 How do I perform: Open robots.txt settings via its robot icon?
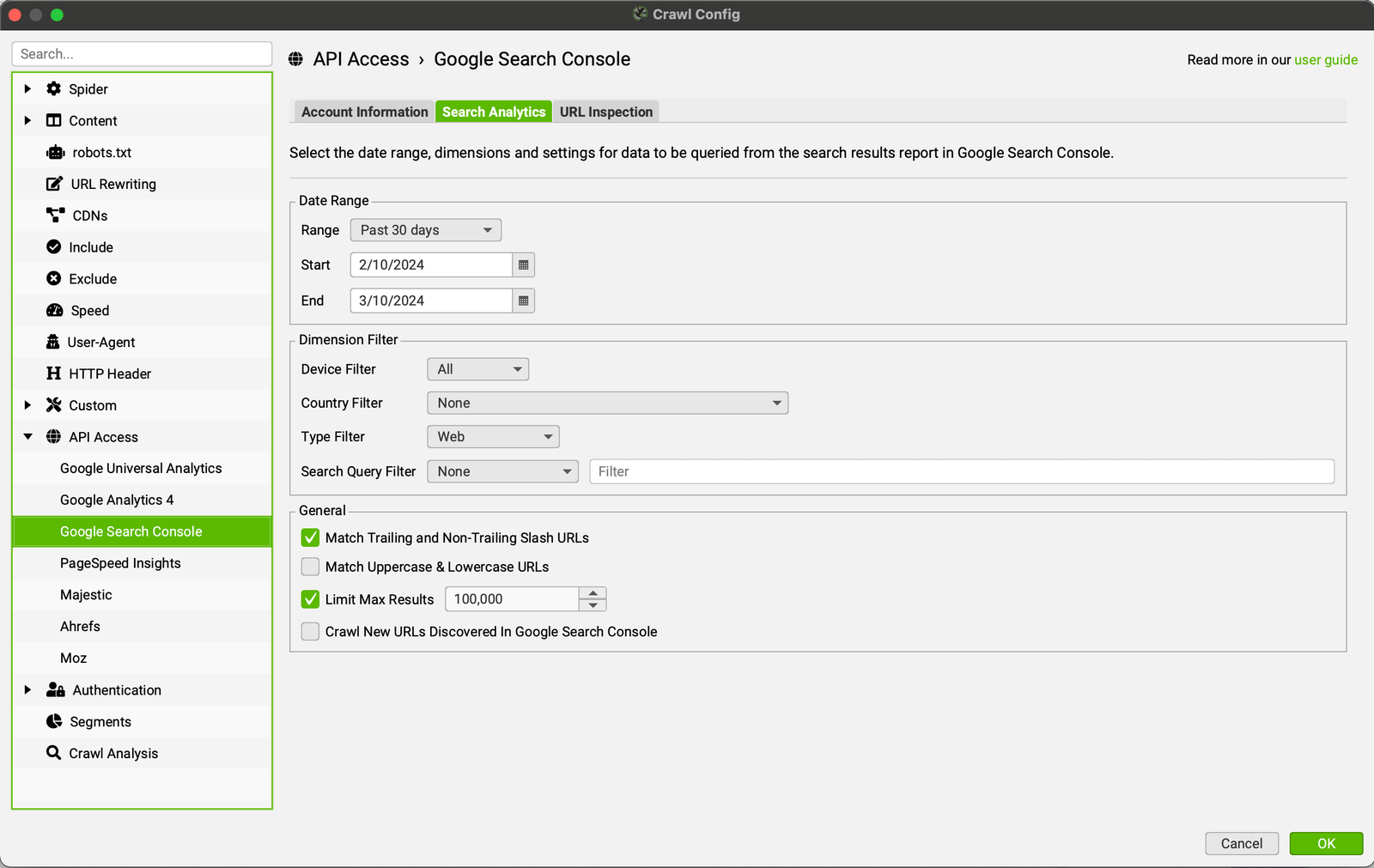[53, 152]
